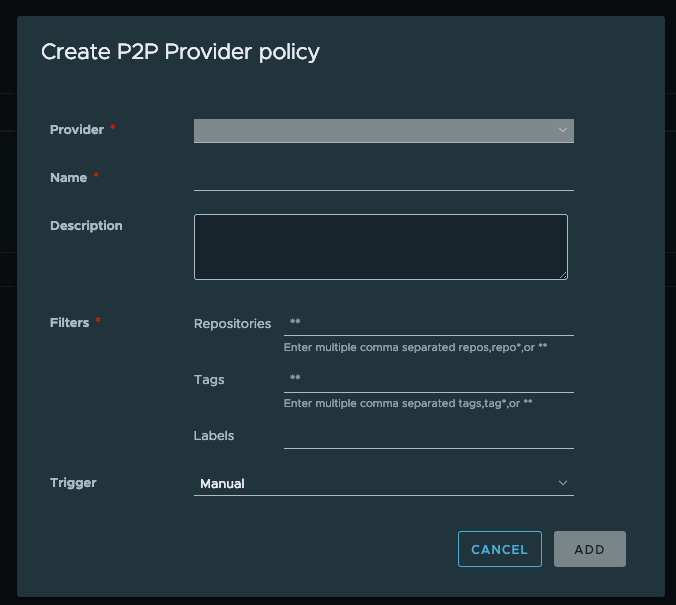Click the ADD button

(590, 549)
